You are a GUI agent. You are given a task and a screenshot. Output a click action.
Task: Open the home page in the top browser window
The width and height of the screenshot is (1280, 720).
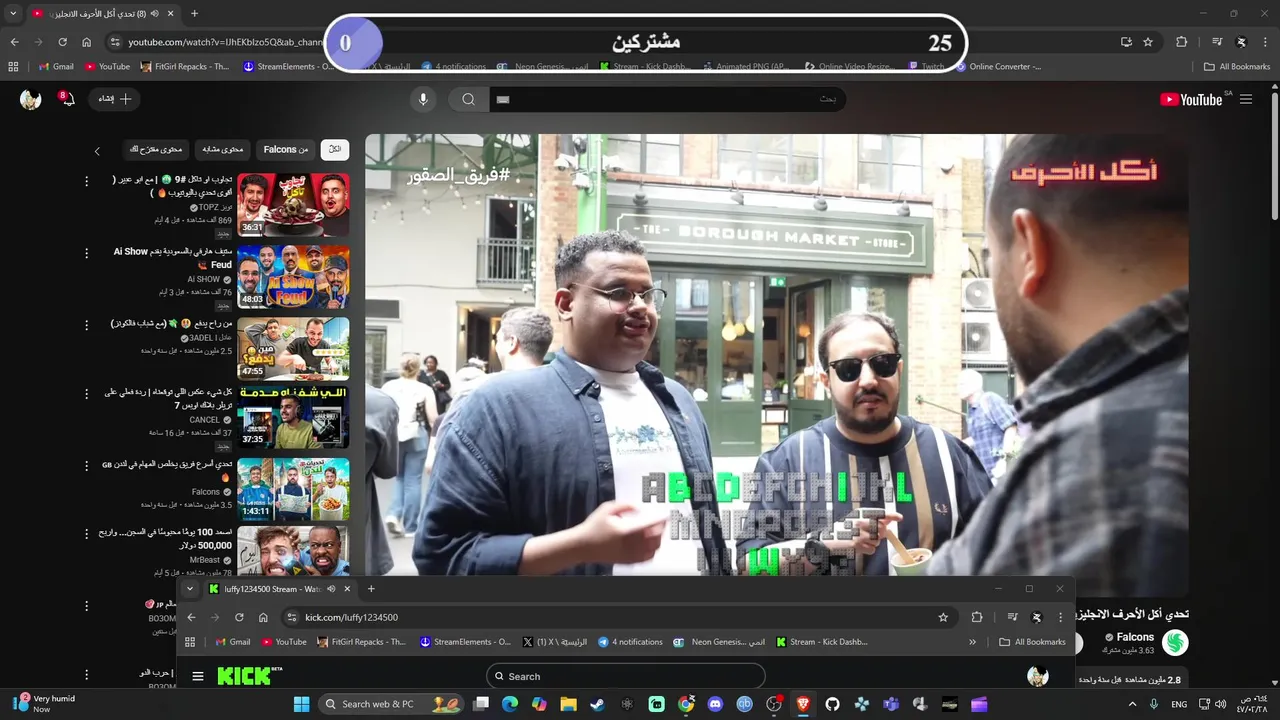point(86,42)
